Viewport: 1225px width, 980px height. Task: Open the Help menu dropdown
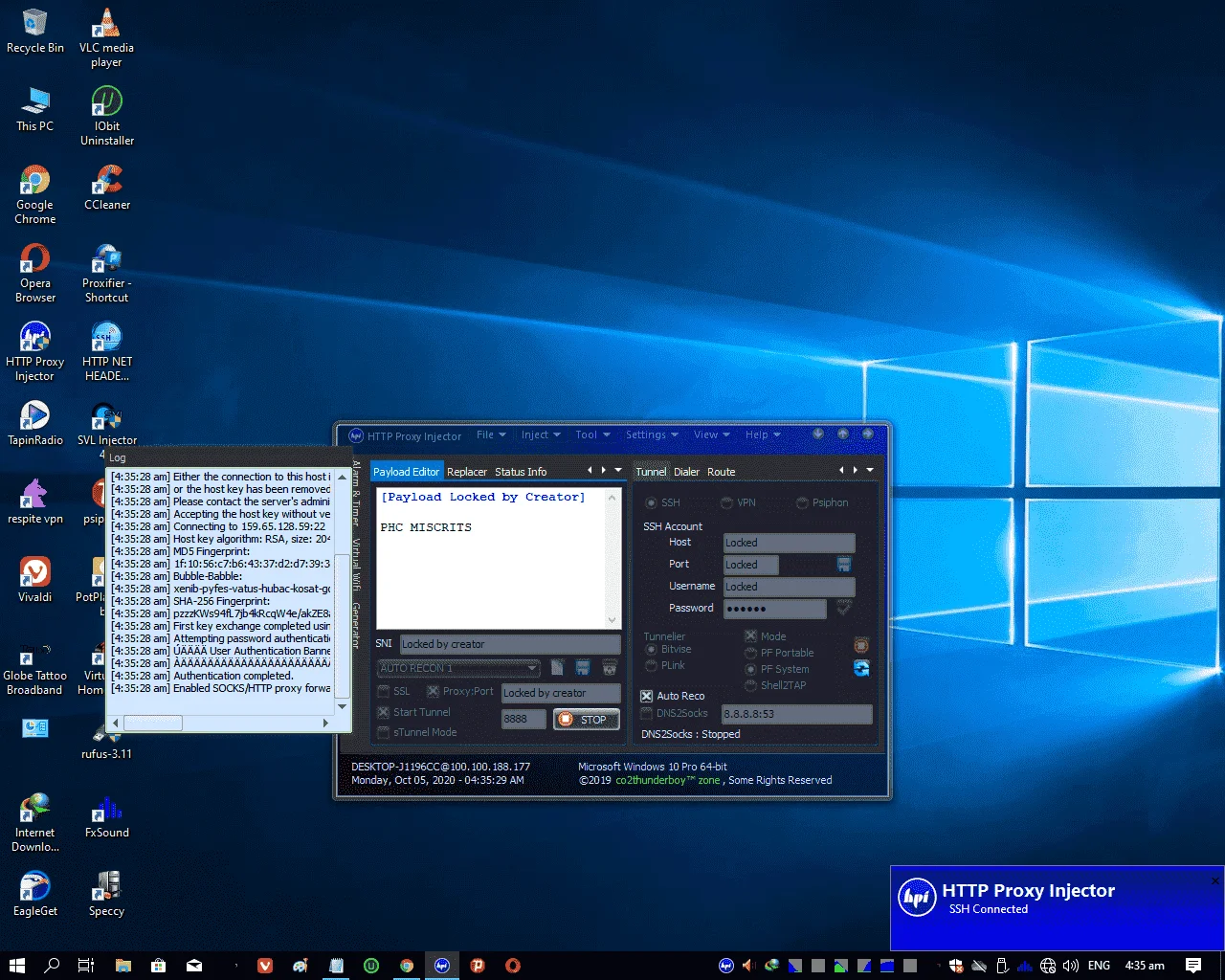763,434
